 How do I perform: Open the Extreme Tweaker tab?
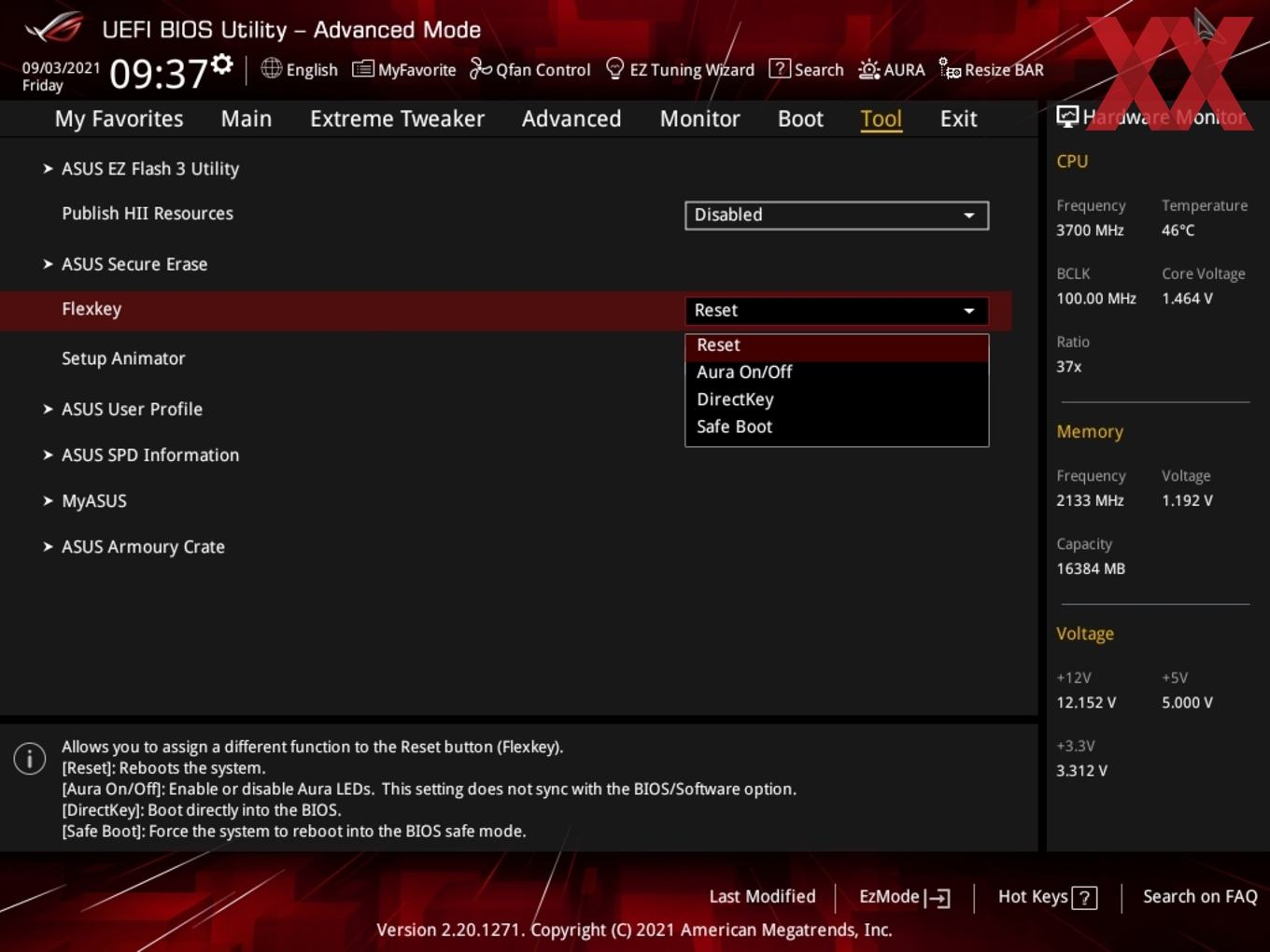point(397,119)
